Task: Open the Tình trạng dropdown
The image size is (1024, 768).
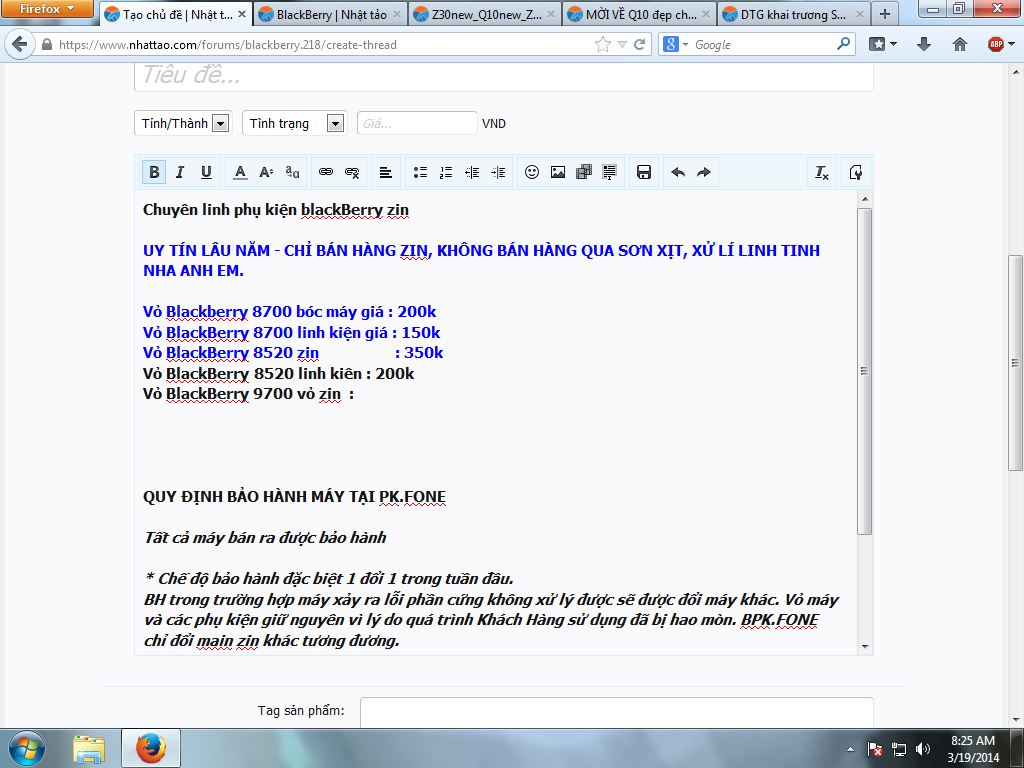Action: (295, 123)
